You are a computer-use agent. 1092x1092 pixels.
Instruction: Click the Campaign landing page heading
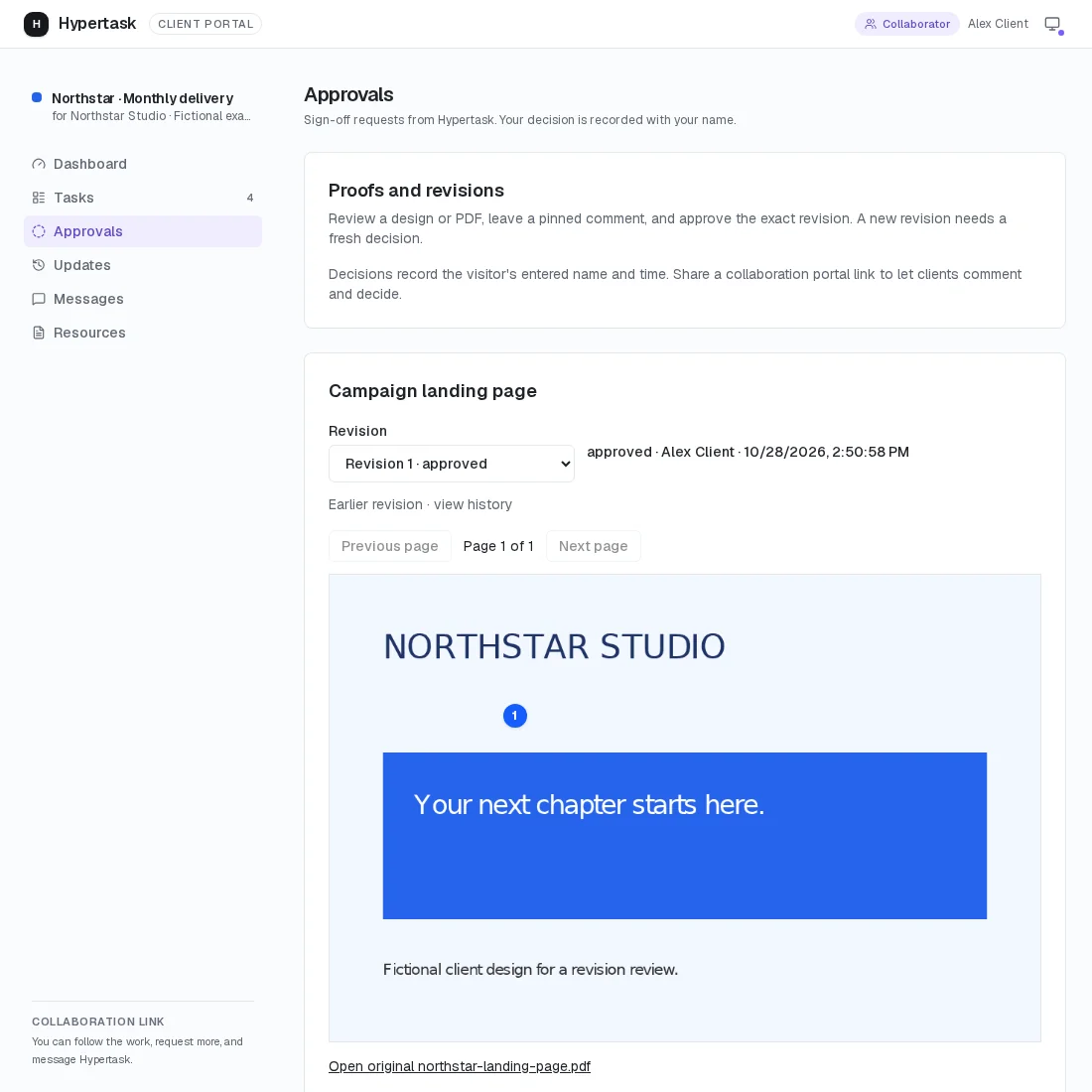[433, 391]
